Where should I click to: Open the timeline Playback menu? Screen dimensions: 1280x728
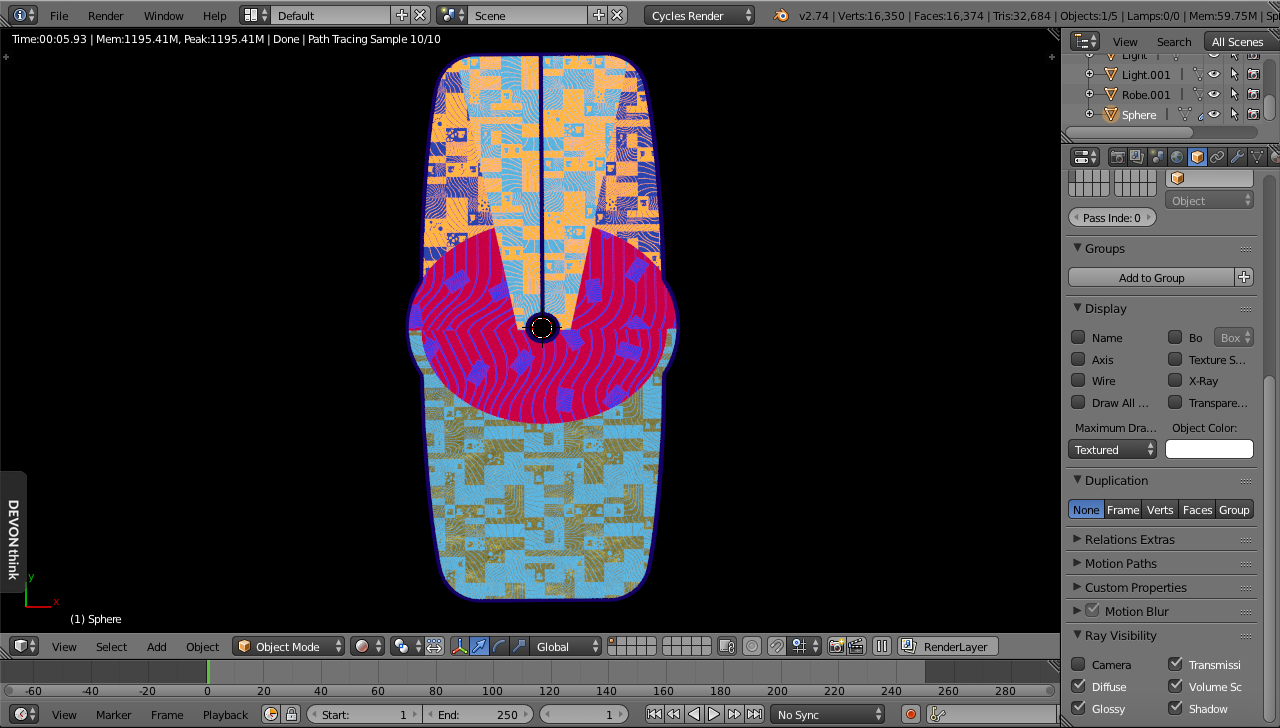[225, 714]
